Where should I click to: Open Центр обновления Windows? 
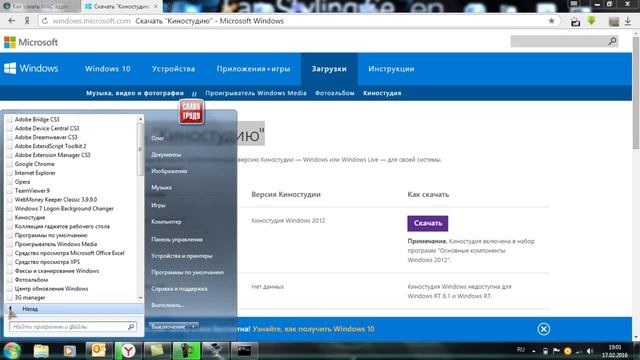pyautogui.click(x=51, y=289)
